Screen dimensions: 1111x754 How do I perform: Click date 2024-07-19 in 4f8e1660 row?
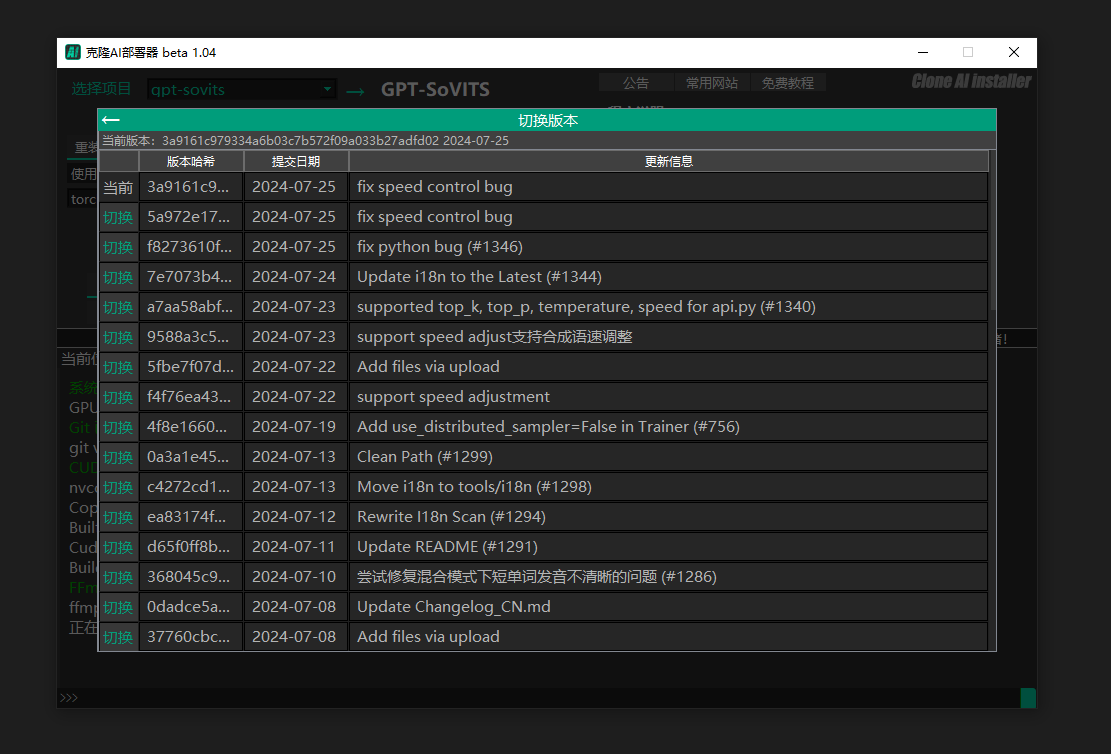coord(294,427)
